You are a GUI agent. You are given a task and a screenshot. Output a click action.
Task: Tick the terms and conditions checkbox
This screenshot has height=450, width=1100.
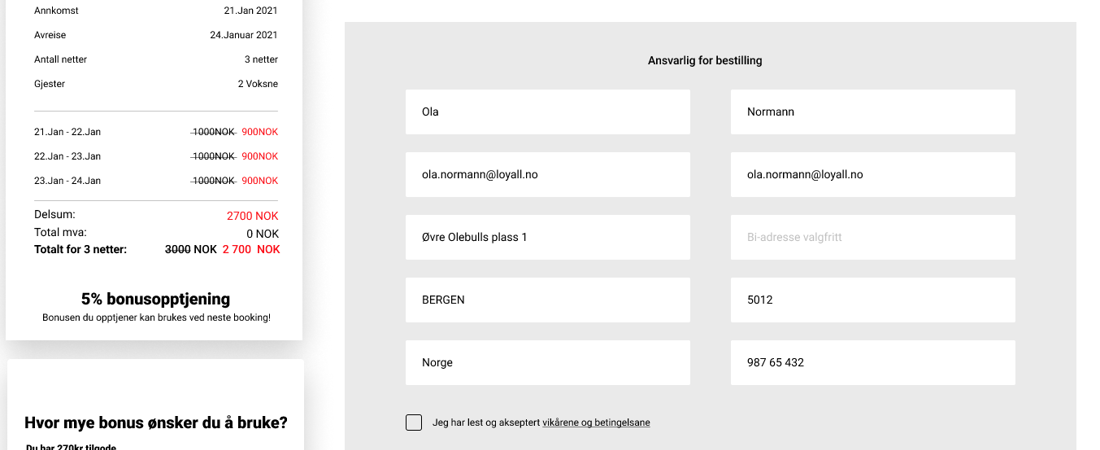(x=414, y=423)
